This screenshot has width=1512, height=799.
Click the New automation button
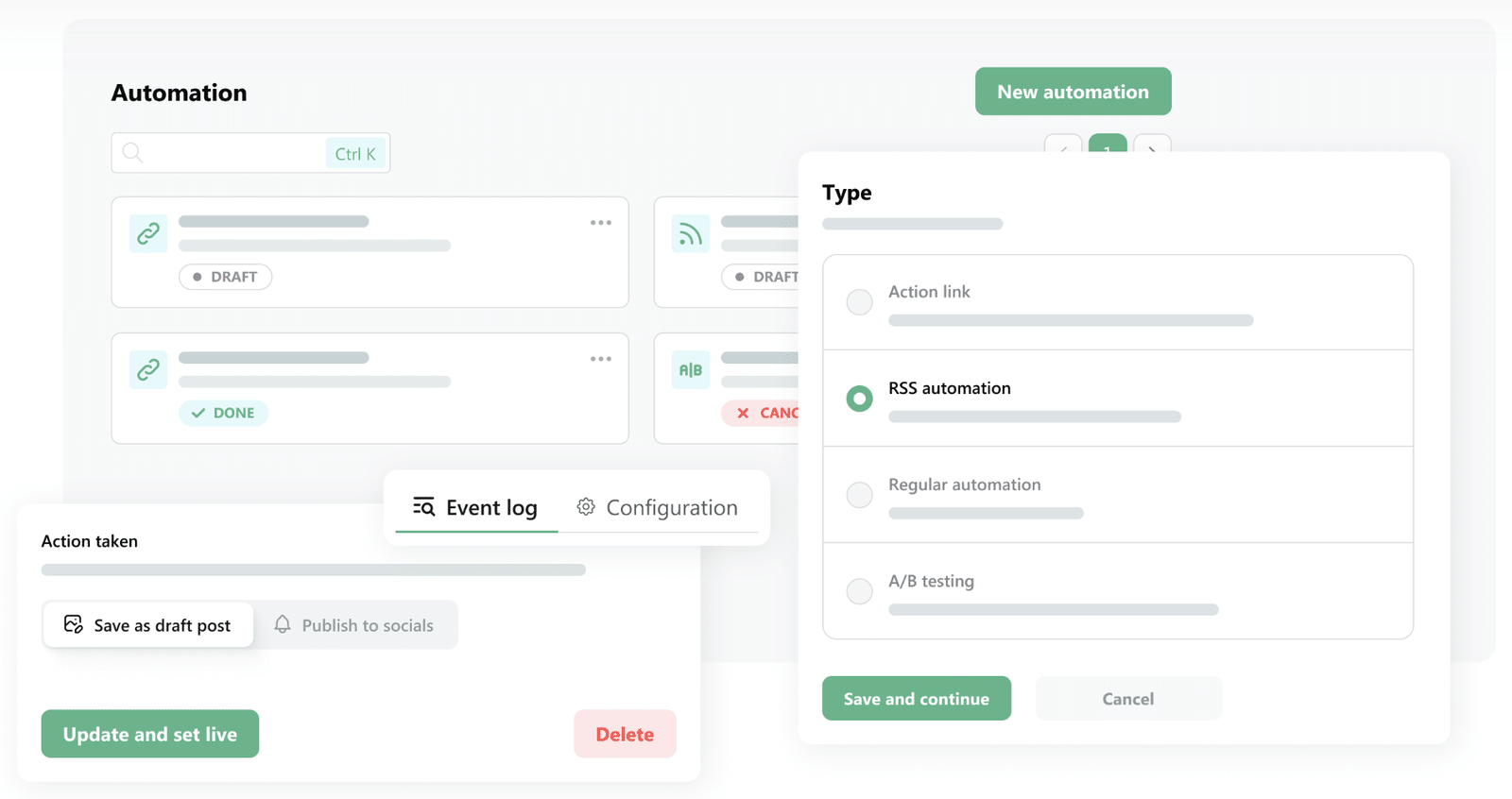1074,92
